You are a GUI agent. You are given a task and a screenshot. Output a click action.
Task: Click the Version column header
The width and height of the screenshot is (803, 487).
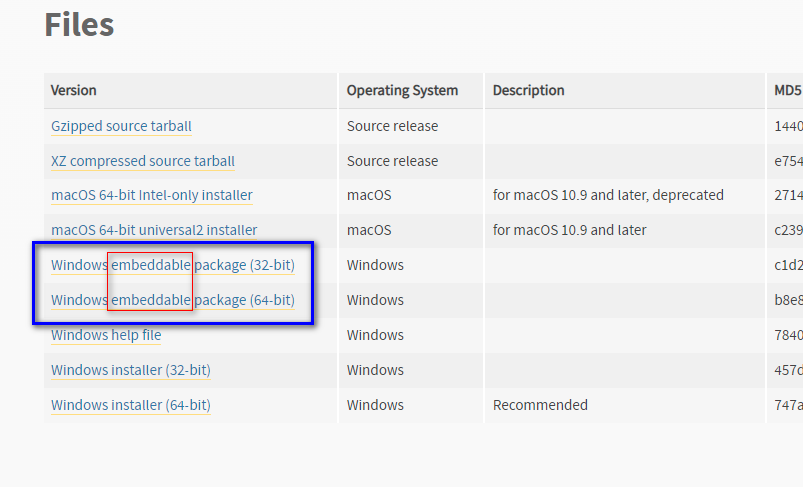point(74,90)
